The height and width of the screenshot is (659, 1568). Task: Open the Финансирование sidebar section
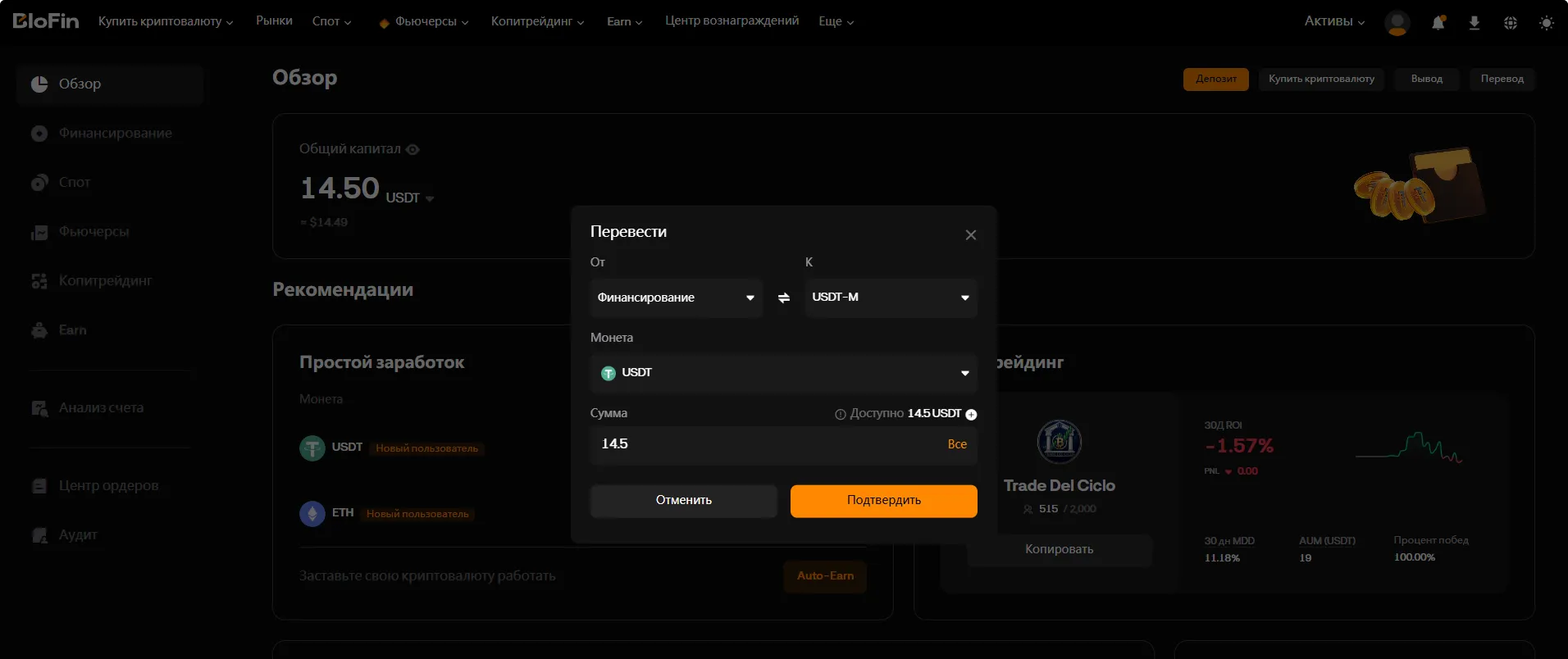click(x=110, y=134)
